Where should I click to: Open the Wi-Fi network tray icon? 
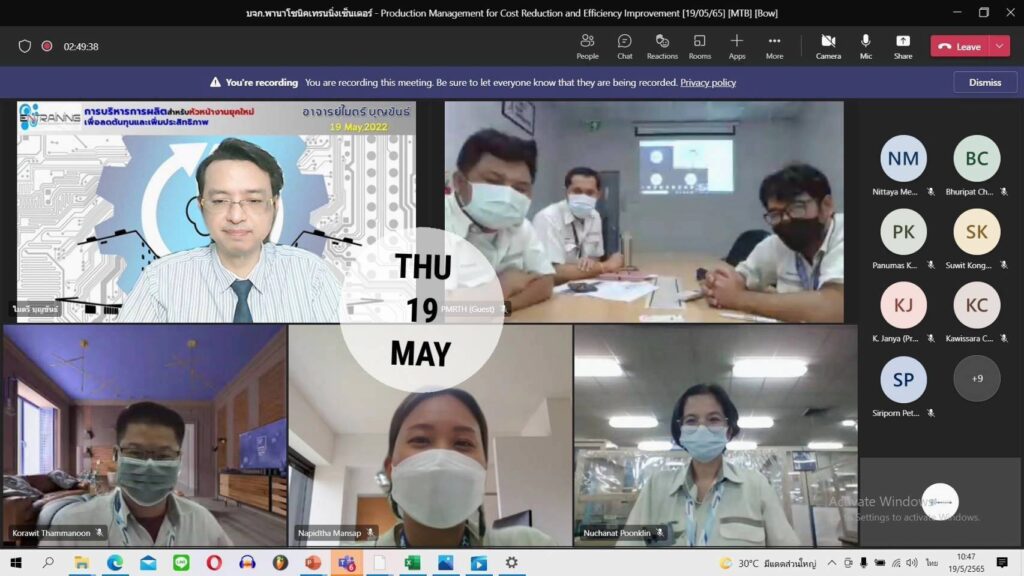point(896,563)
